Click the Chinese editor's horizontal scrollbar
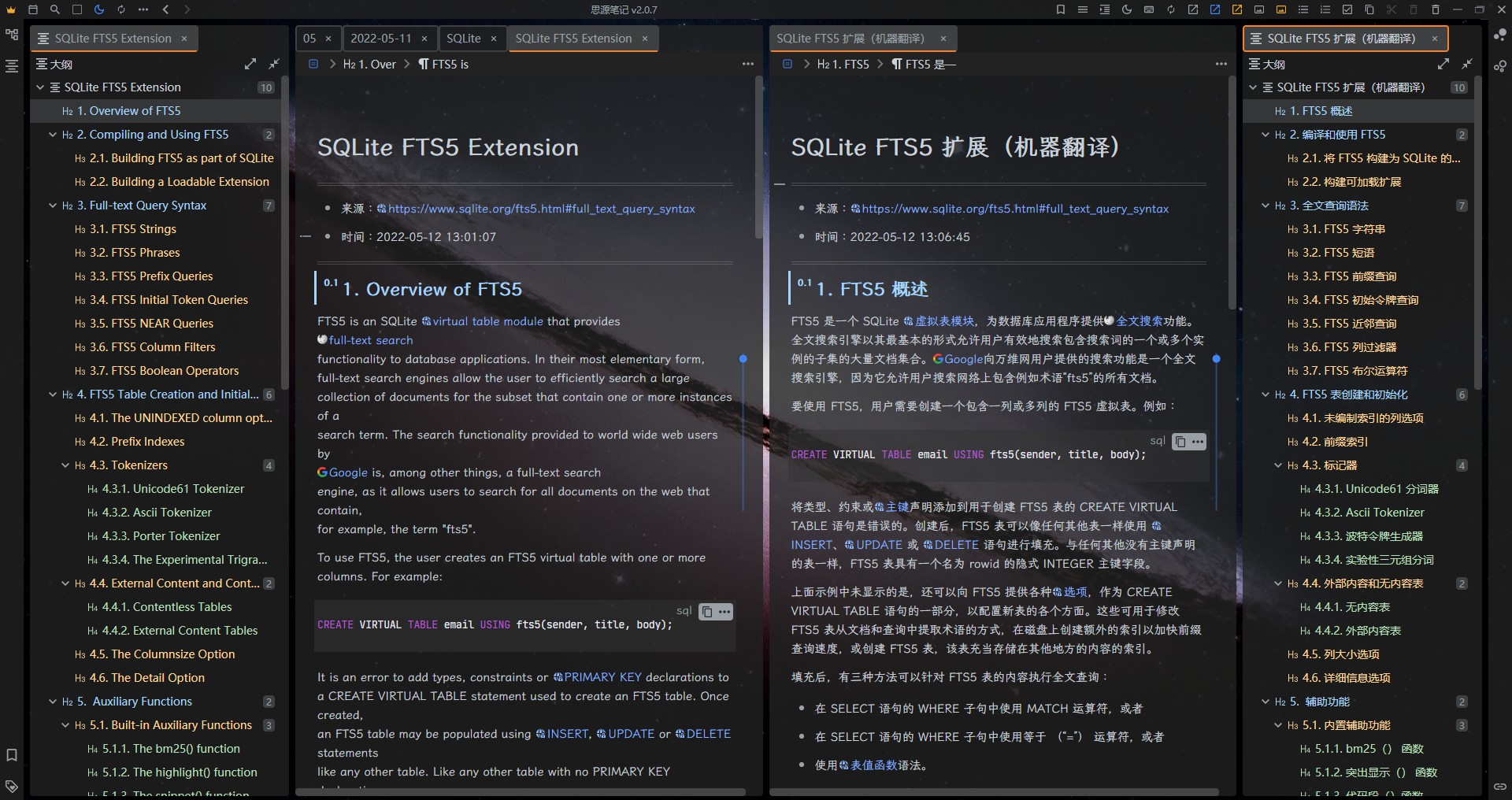The image size is (1512, 800). 994,791
